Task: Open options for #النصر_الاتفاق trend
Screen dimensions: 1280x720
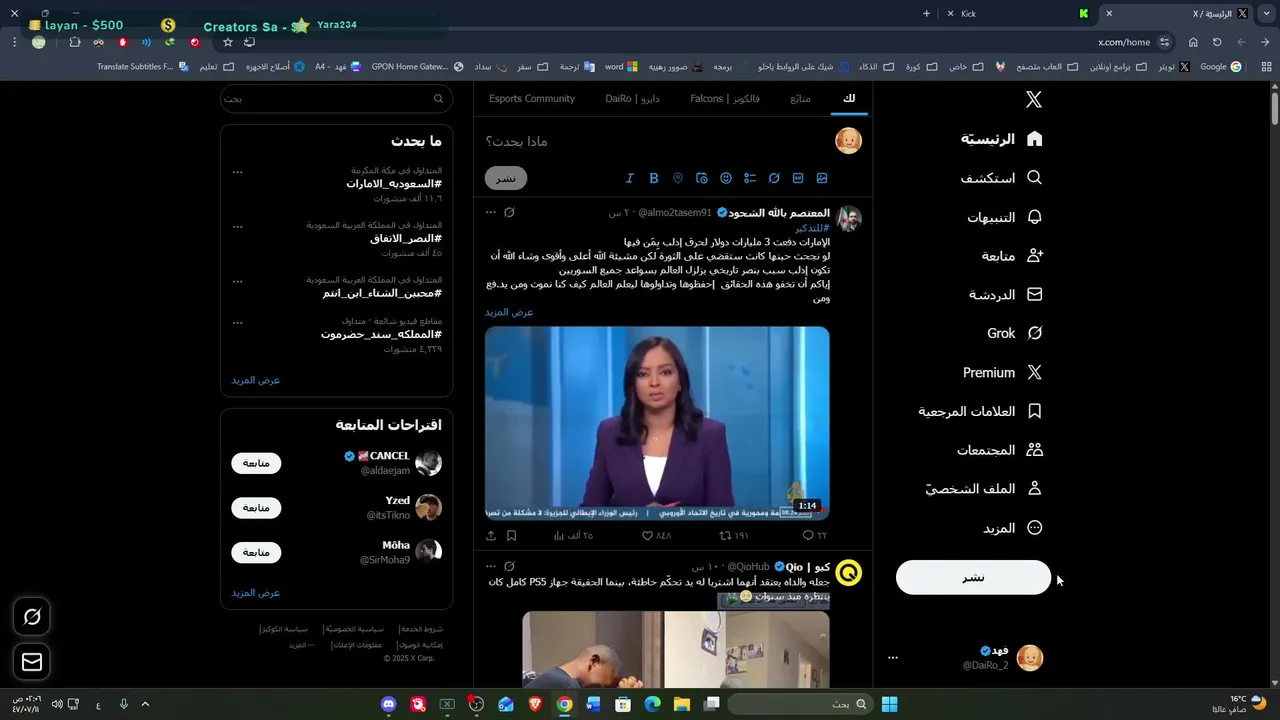Action: click(237, 226)
